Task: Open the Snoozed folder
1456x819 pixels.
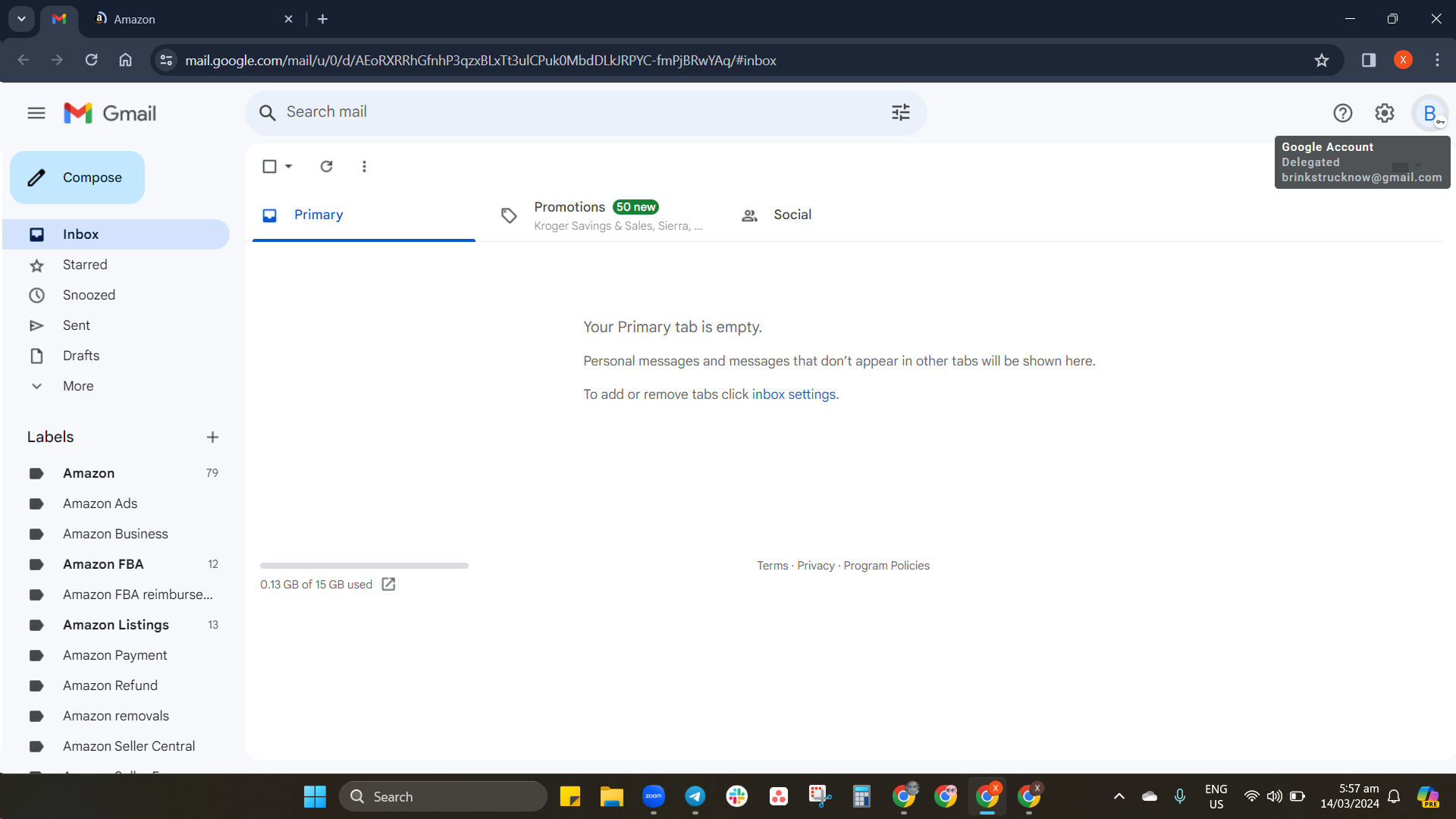Action: [116, 295]
